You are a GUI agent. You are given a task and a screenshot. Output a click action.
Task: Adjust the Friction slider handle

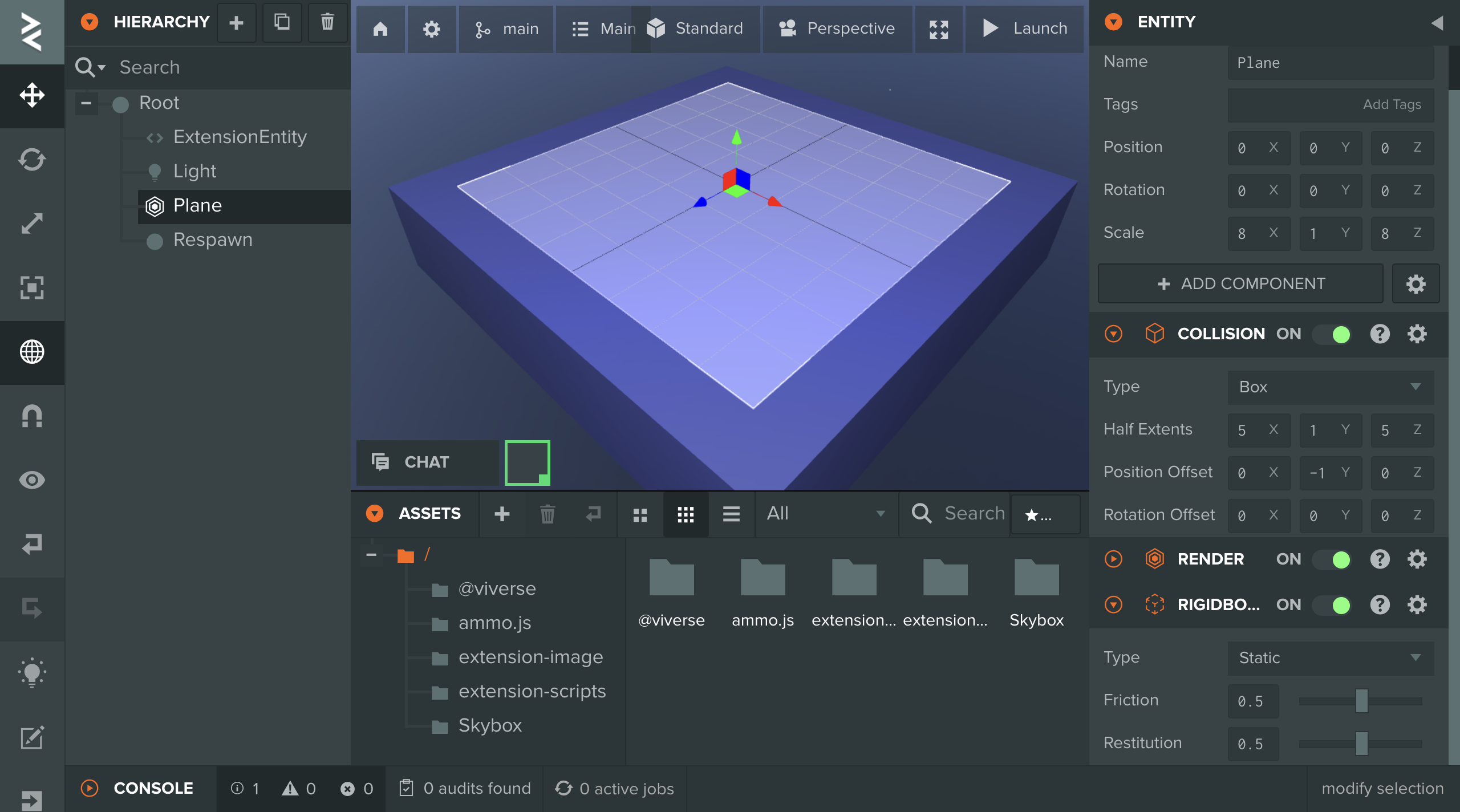coord(1361,701)
